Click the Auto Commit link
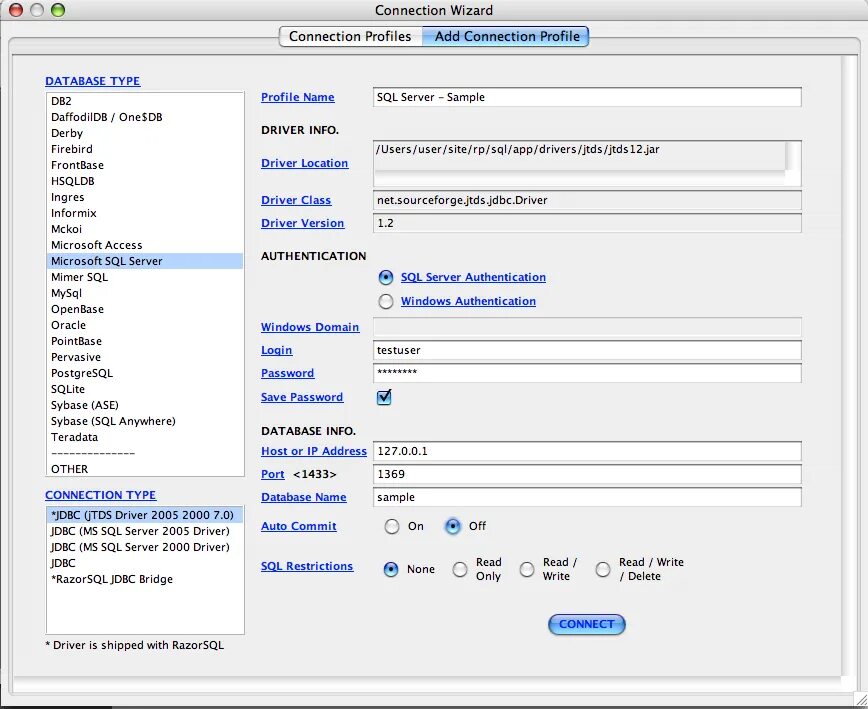The width and height of the screenshot is (868, 709). click(299, 526)
